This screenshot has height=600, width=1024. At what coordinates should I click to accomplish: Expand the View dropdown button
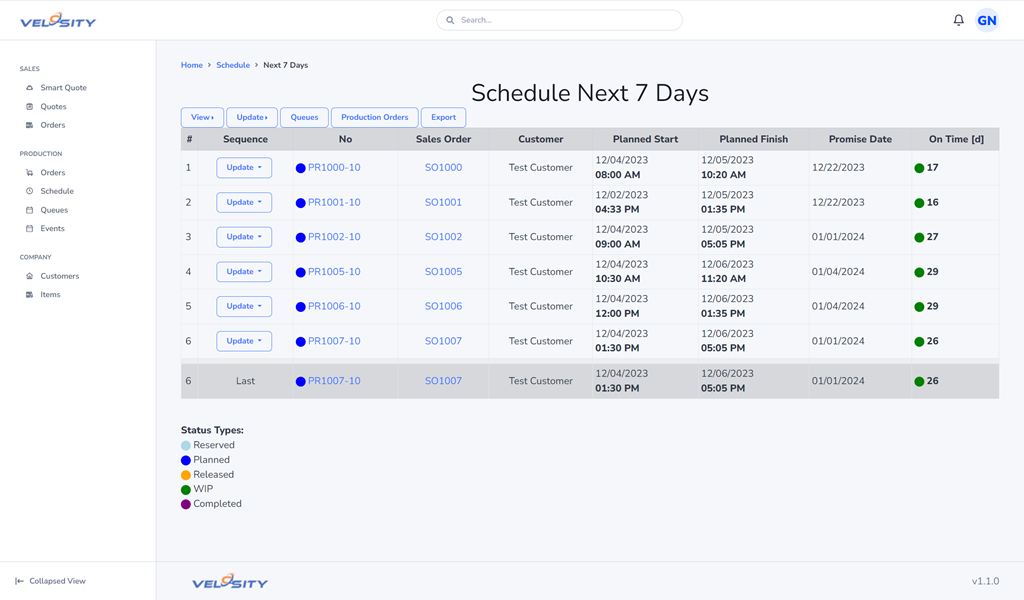pyautogui.click(x=202, y=117)
